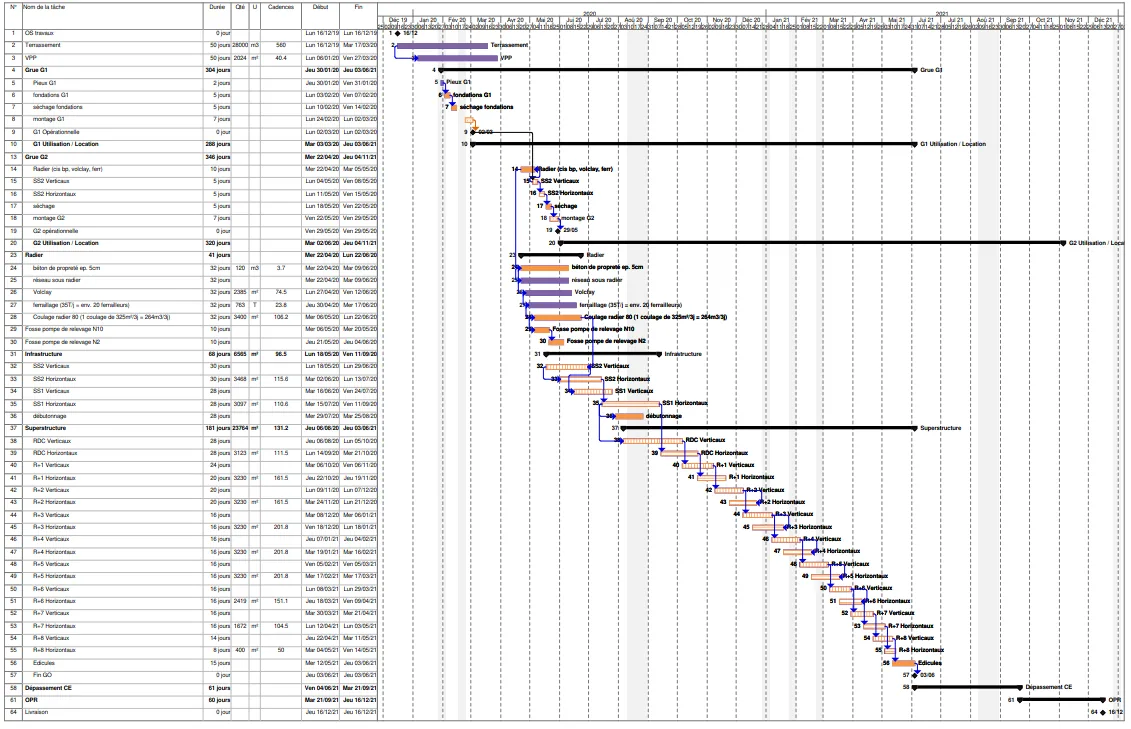Select the "Sep 20" month in the timescale
Image resolution: width=1131 pixels, height=729 pixels.
click(x=663, y=20)
